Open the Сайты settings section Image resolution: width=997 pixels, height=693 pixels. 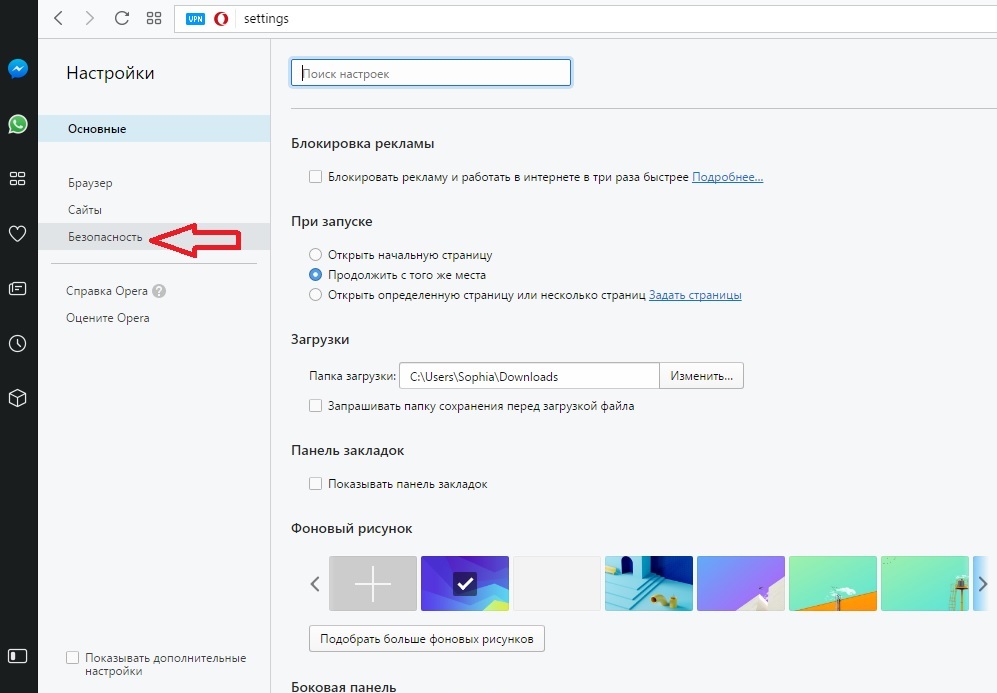[85, 210]
